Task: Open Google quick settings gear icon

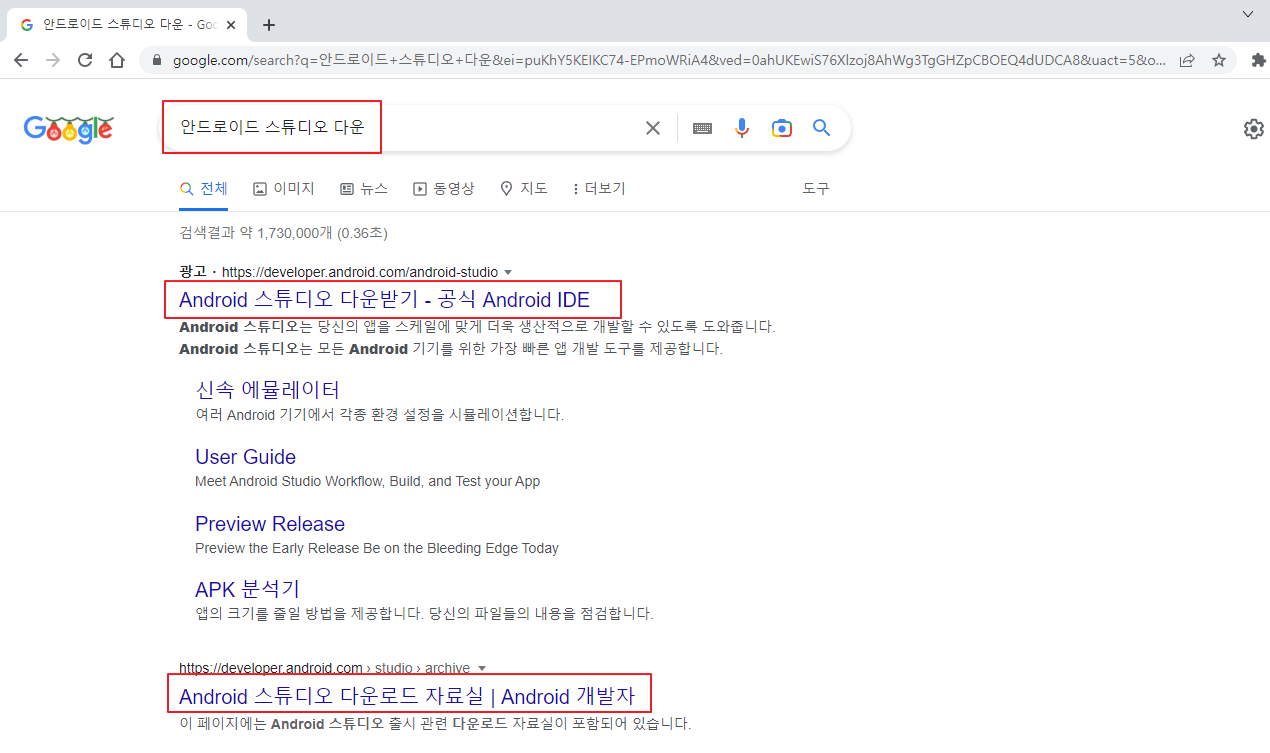Action: (x=1253, y=129)
